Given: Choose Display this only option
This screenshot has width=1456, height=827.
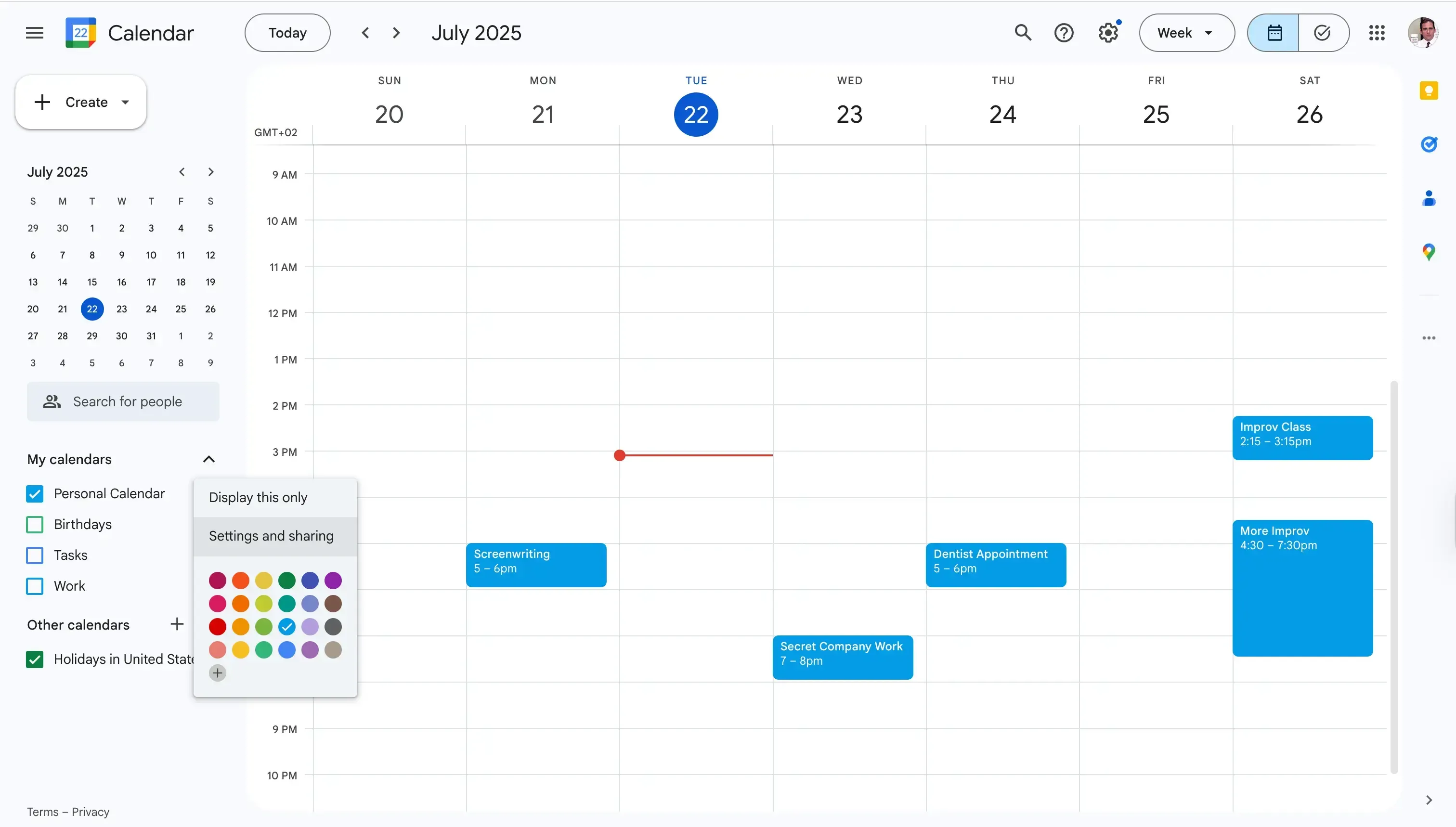Looking at the screenshot, I should tap(258, 498).
